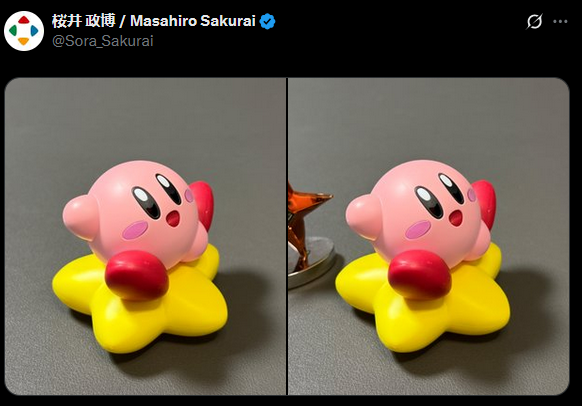Click Kirby's red front foot in right photo

click(x=420, y=274)
